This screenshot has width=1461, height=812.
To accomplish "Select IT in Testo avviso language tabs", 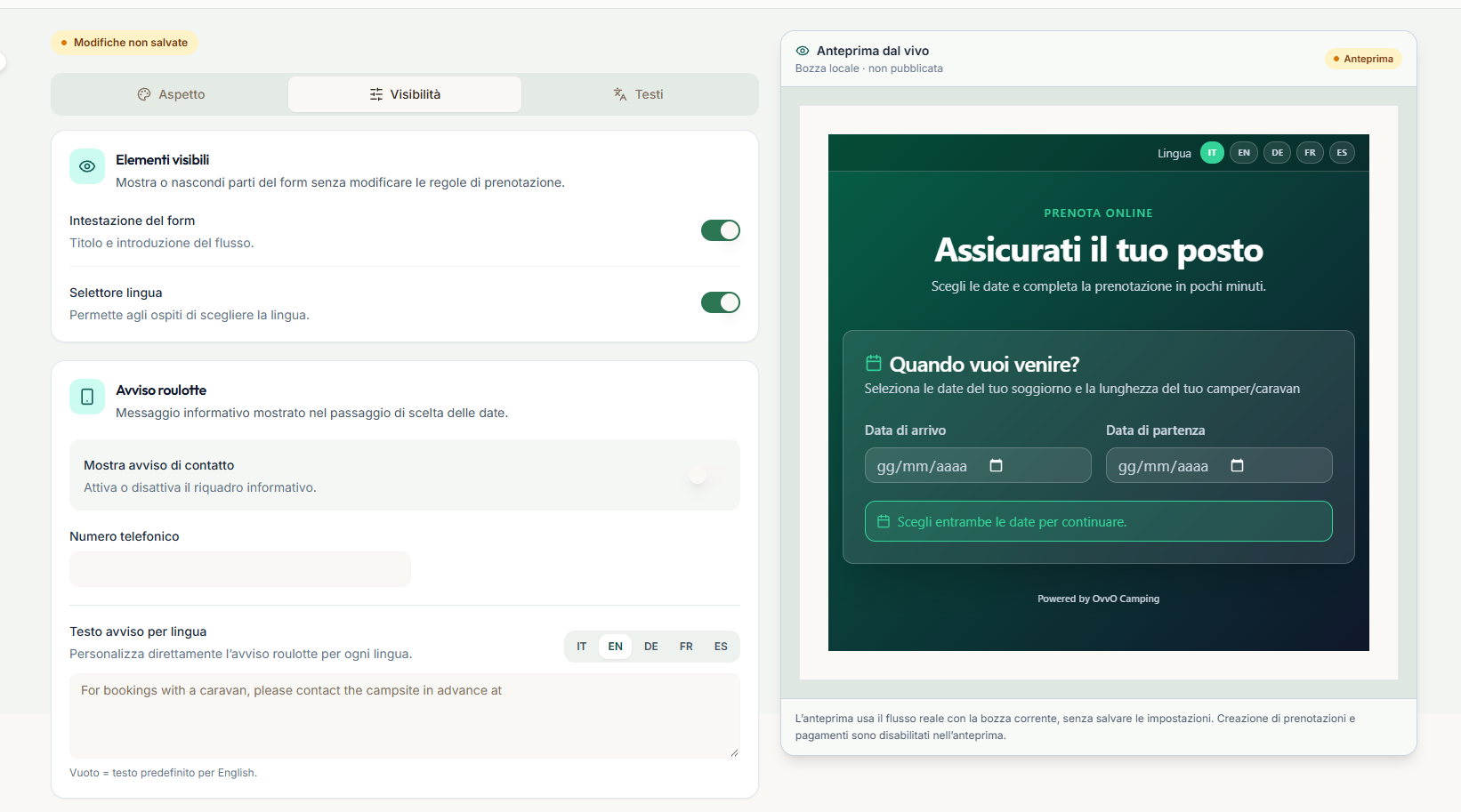I will click(x=582, y=647).
